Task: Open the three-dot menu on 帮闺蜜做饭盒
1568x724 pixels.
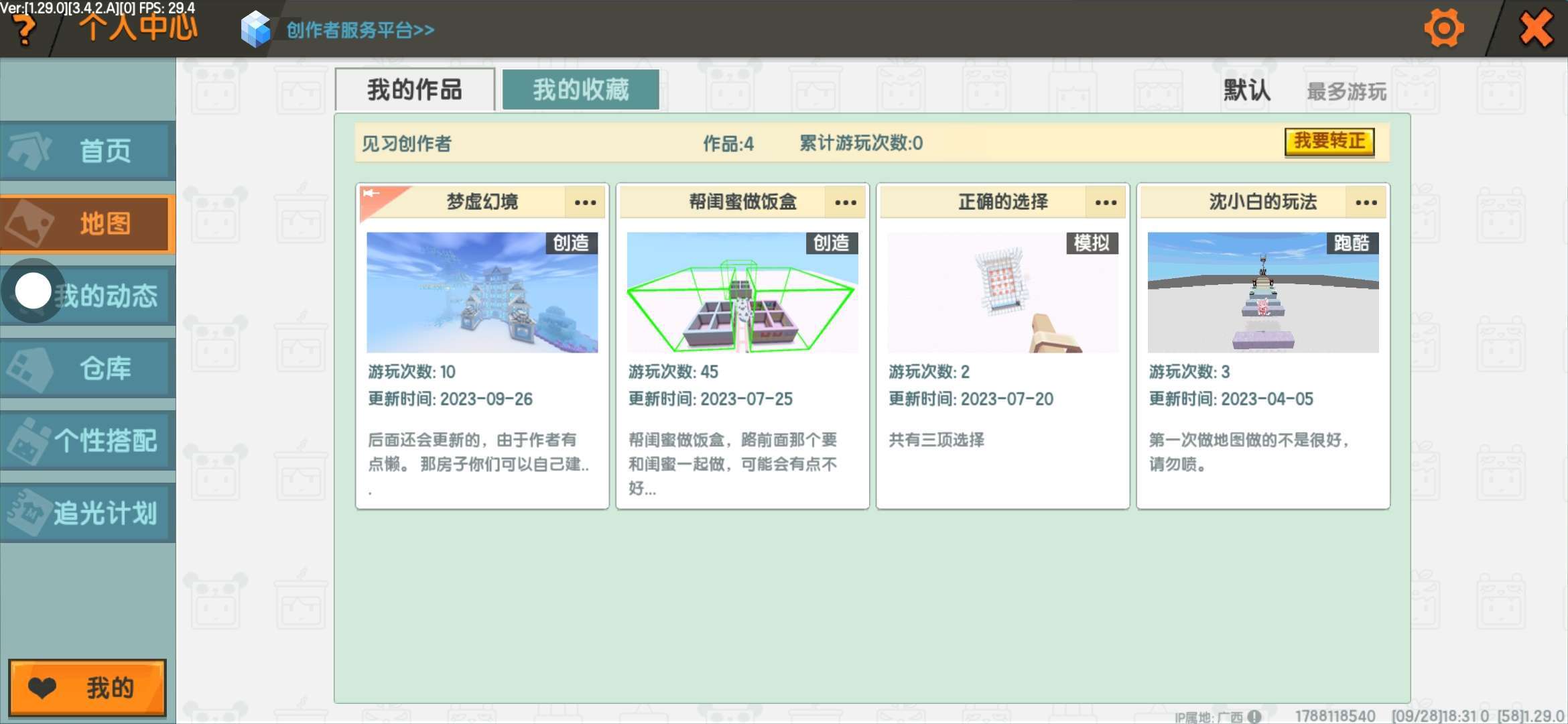Action: (x=846, y=202)
